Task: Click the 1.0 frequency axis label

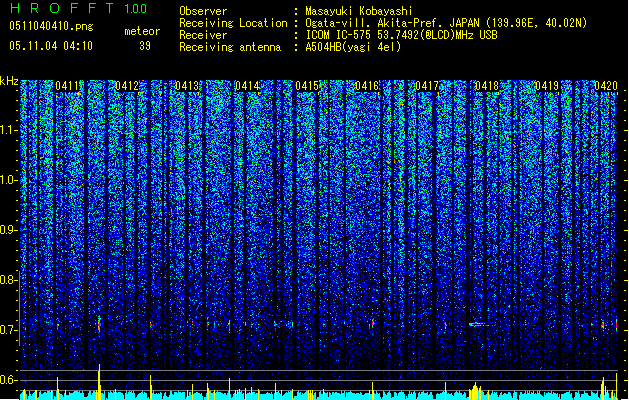Action: (x=9, y=180)
